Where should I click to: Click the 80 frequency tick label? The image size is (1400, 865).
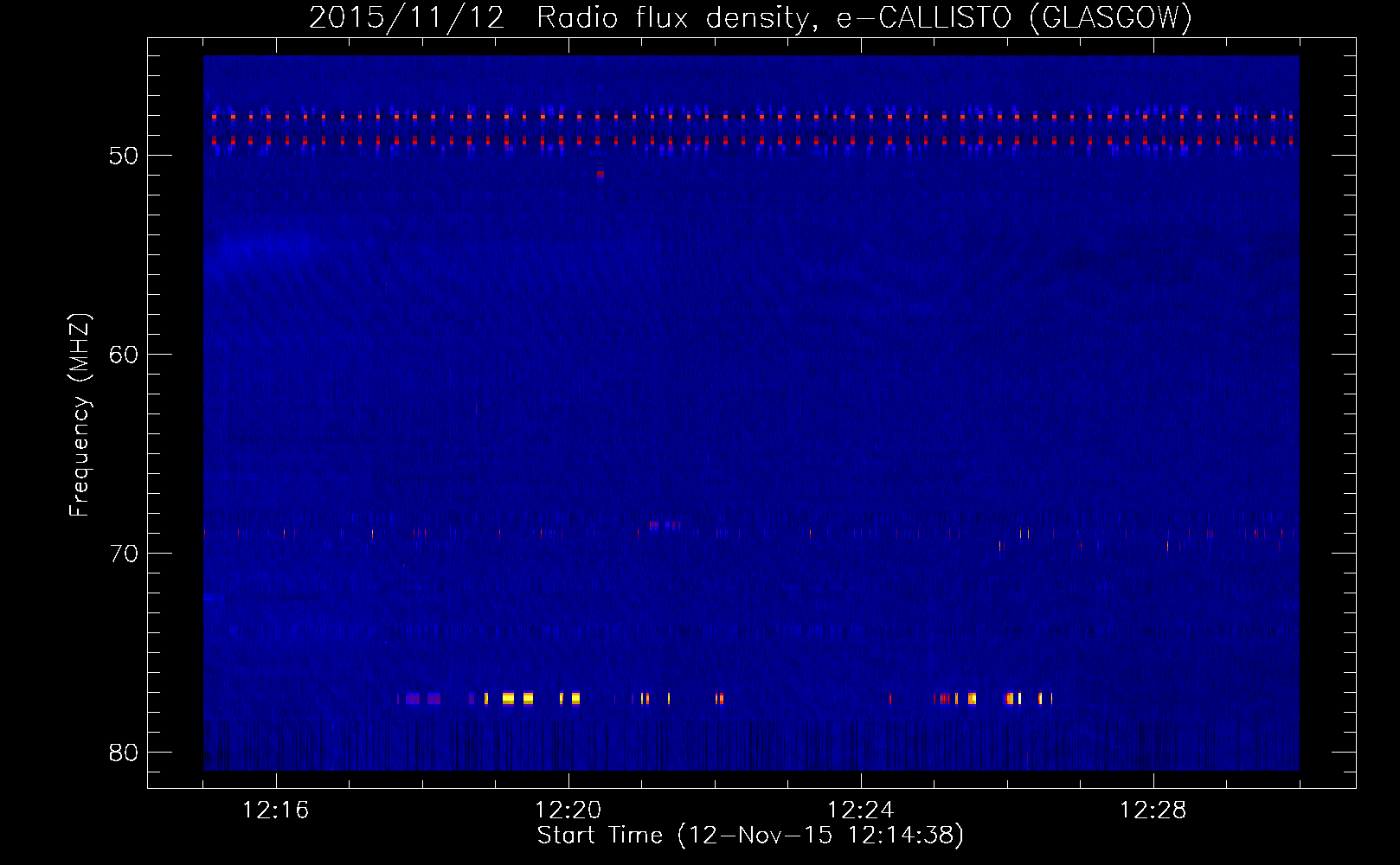pyautogui.click(x=124, y=753)
